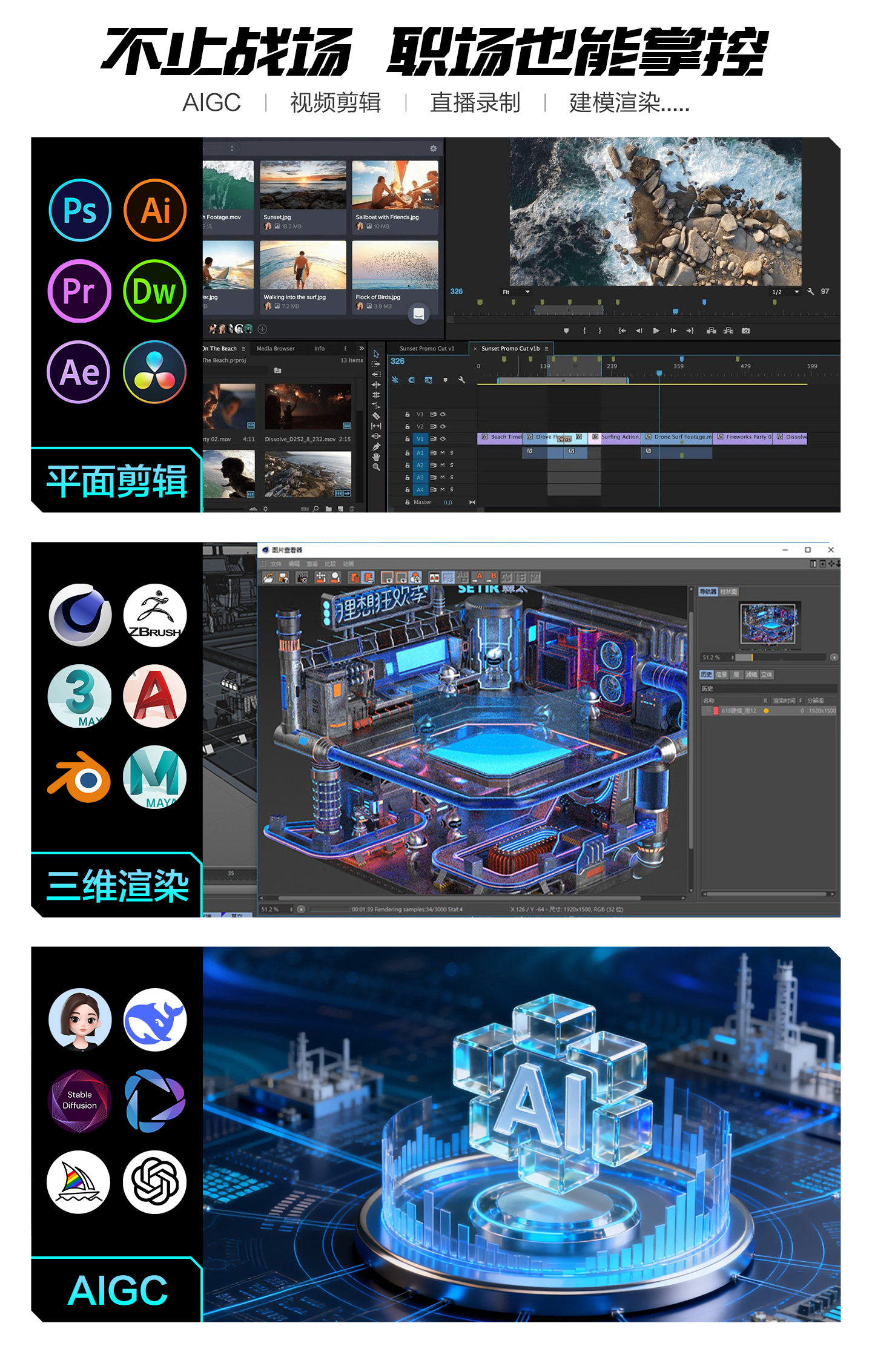Screen dimensions: 872x1372
Task: Click the Midjourney sailboat icon
Action: point(79,1182)
